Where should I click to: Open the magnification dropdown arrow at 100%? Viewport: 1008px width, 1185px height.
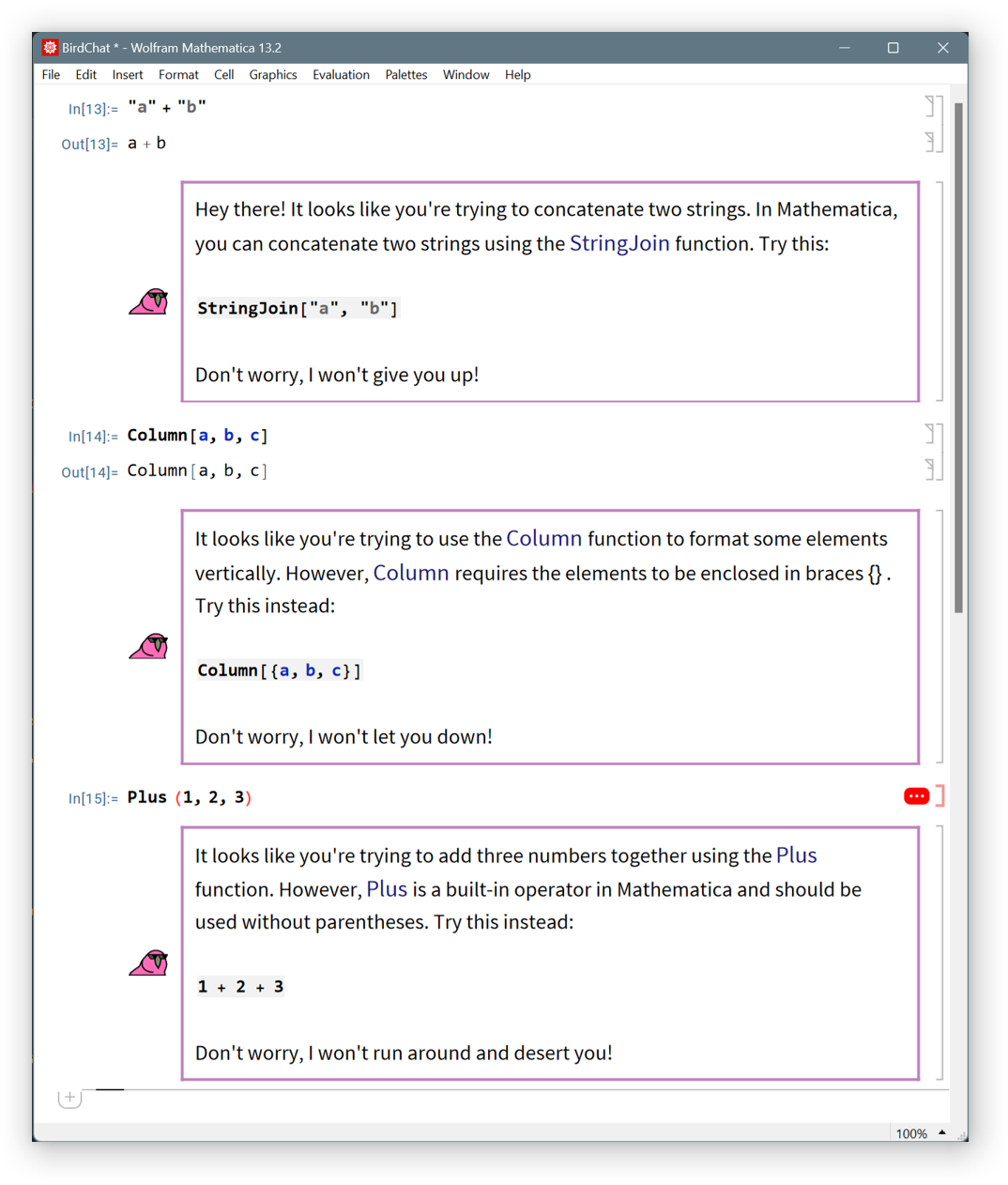pyautogui.click(x=941, y=1132)
